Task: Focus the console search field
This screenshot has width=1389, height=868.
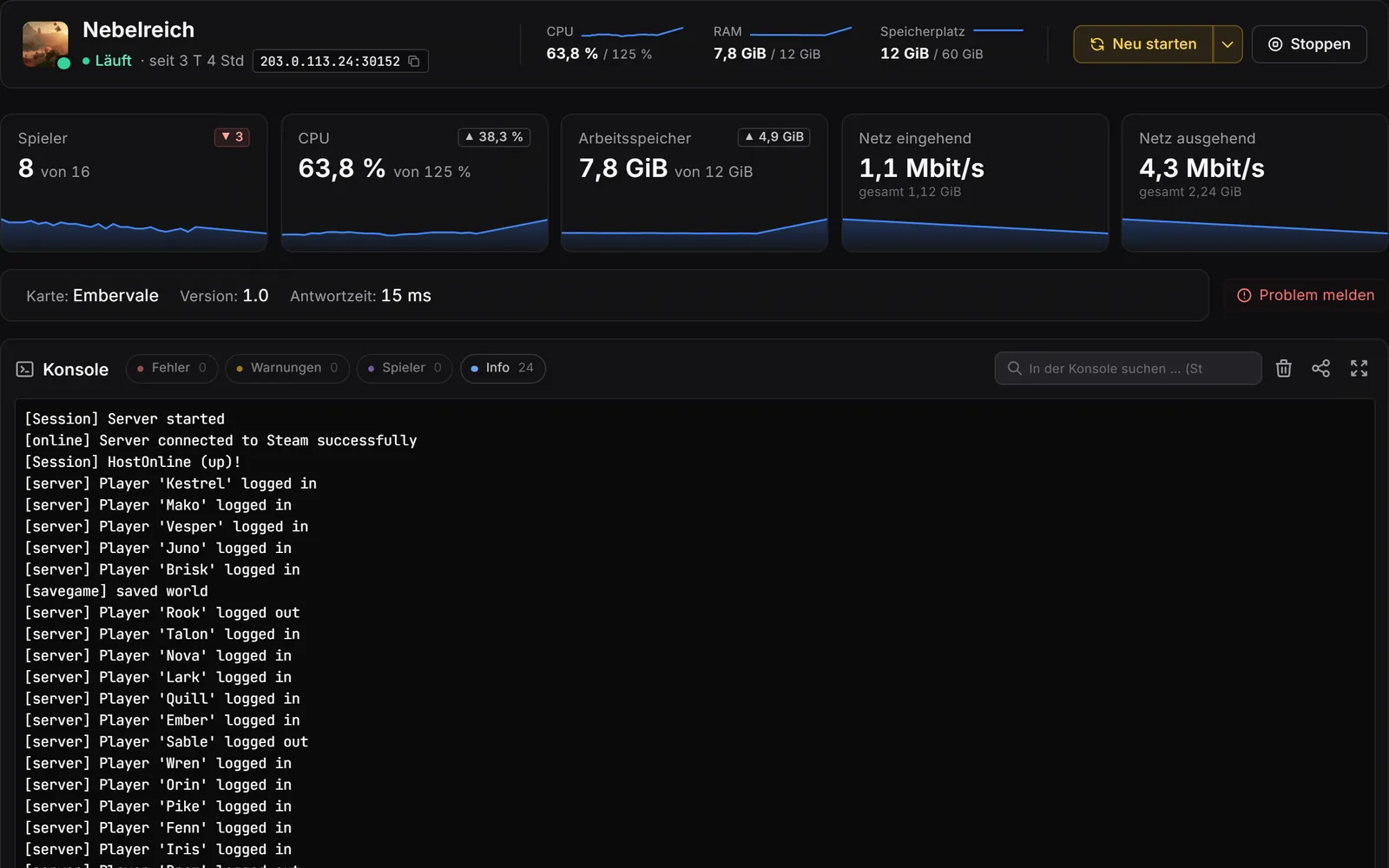Action: coord(1128,368)
